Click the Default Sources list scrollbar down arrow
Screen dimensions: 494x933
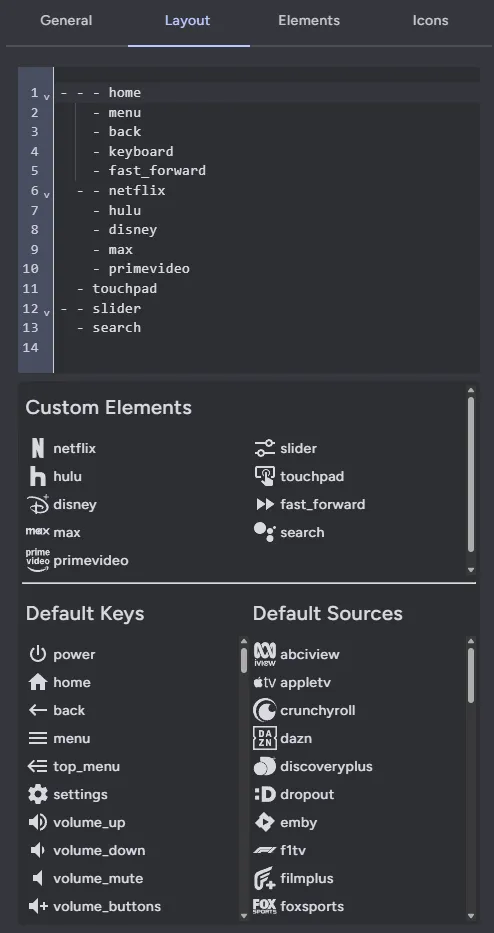(471, 916)
